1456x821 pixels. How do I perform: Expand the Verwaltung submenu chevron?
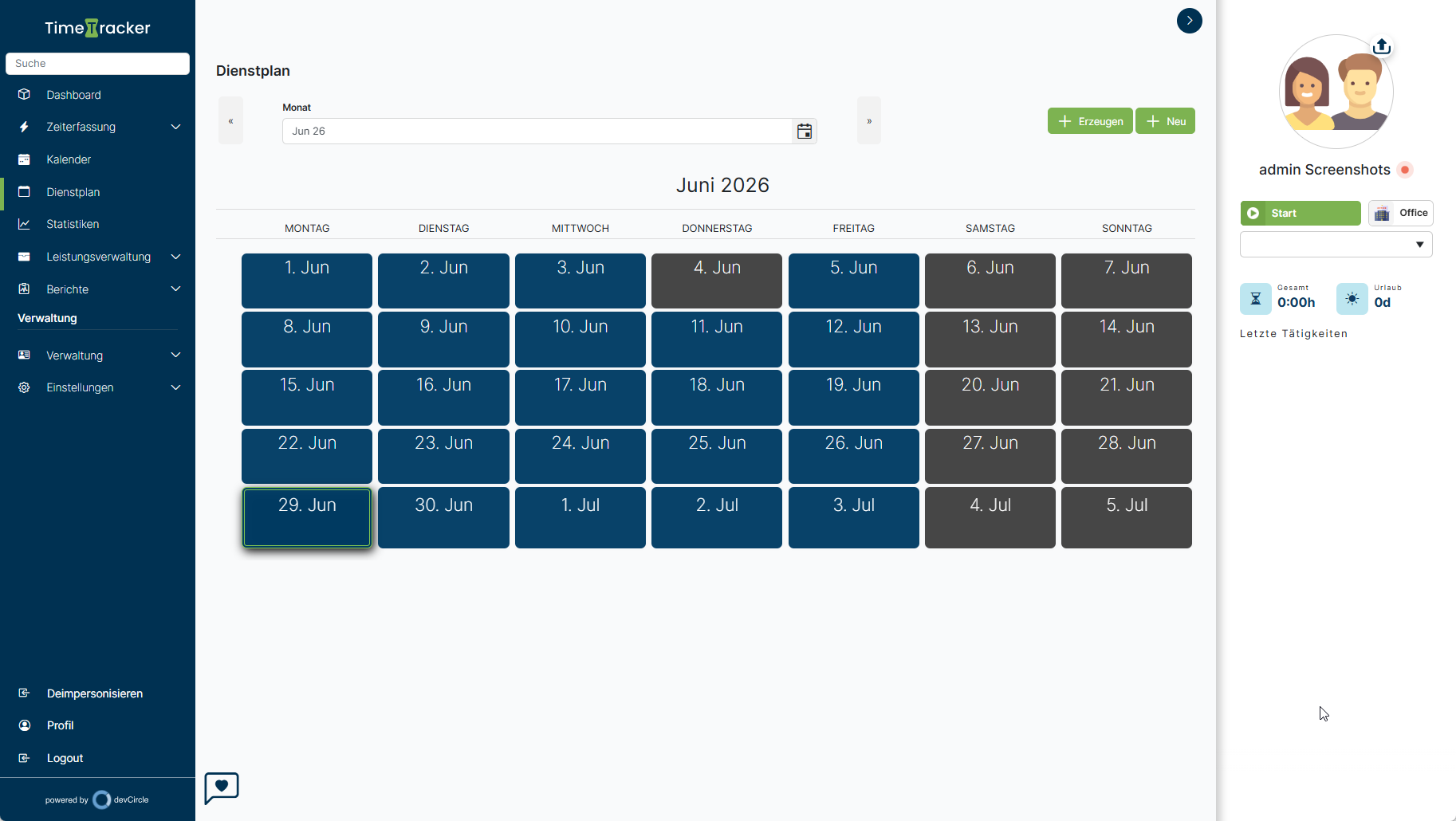coord(176,355)
